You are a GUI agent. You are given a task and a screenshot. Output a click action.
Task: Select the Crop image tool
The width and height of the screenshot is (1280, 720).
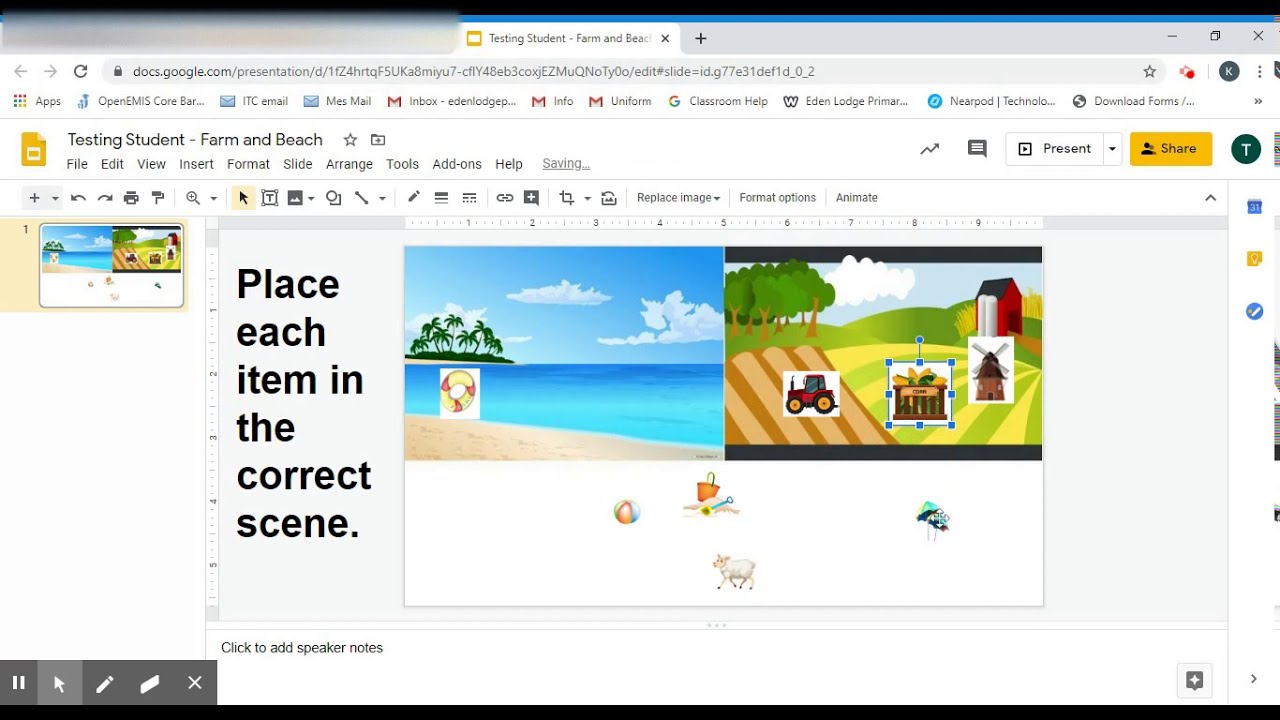(x=567, y=198)
